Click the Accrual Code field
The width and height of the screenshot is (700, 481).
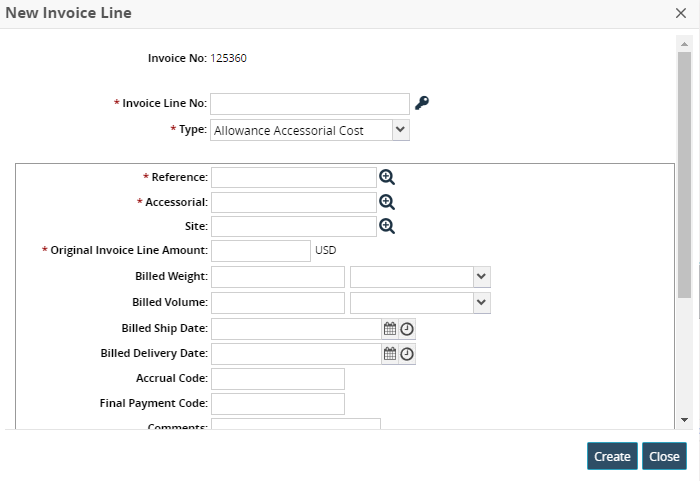point(278,378)
